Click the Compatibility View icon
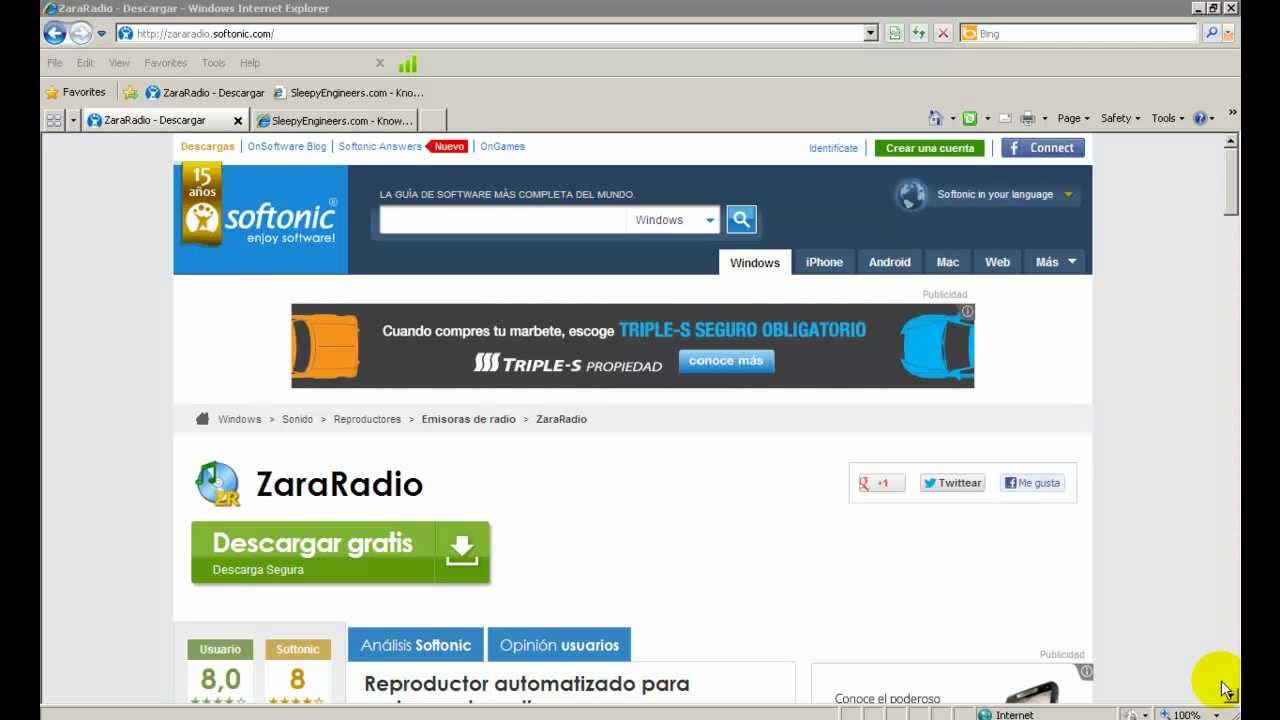 [895, 33]
